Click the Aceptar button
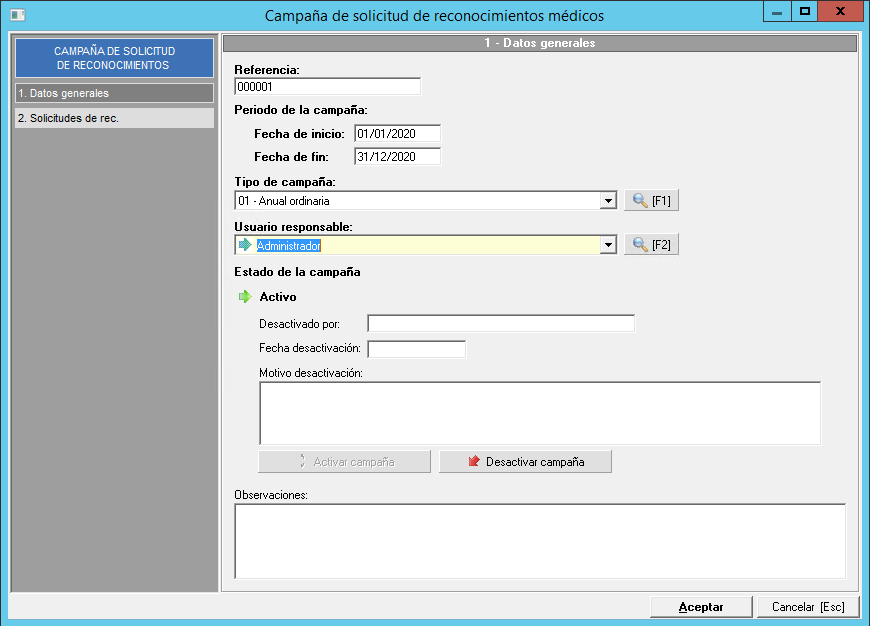Image resolution: width=871 pixels, height=626 pixels. tap(700, 607)
